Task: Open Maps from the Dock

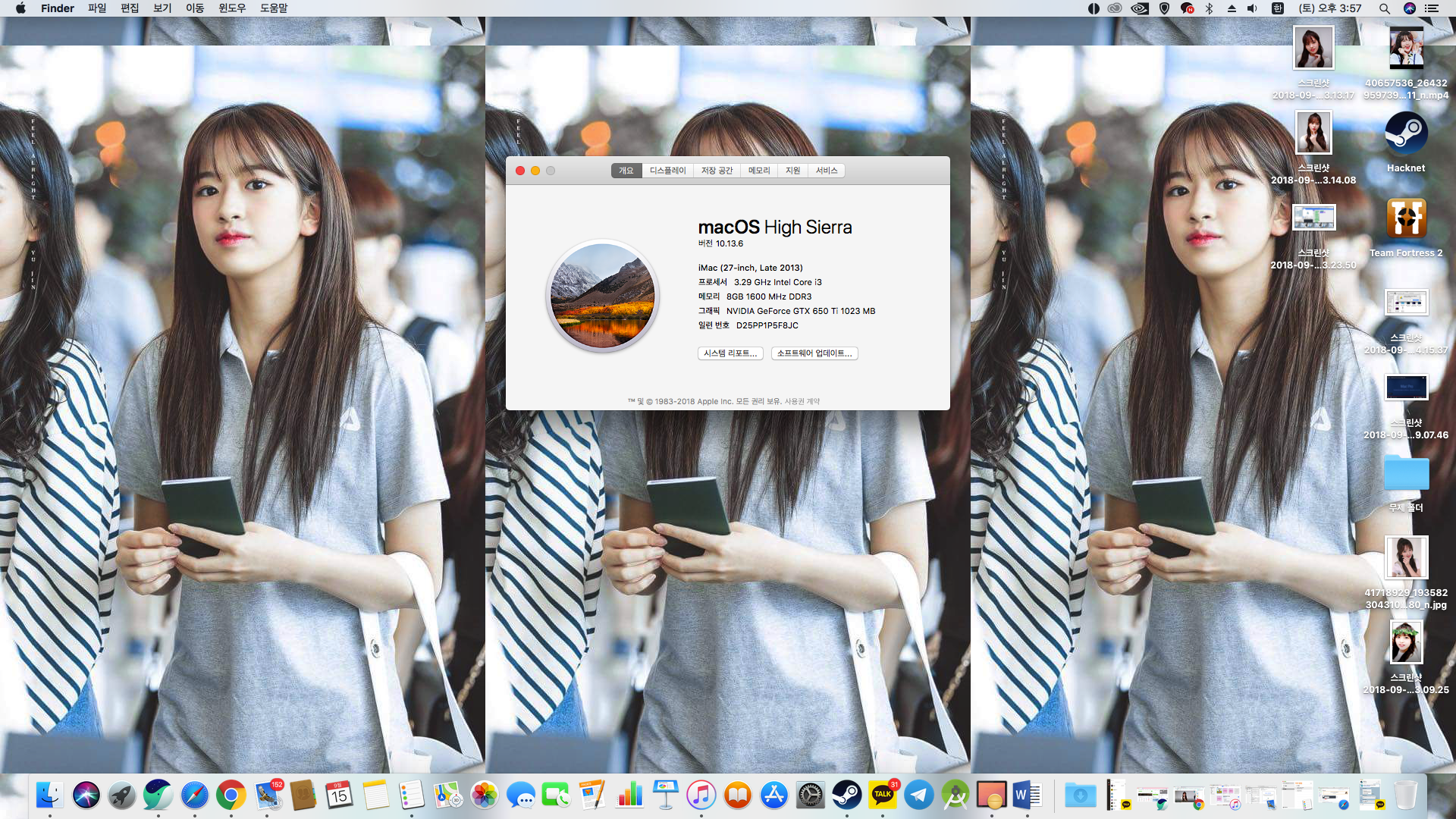Action: 448,795
